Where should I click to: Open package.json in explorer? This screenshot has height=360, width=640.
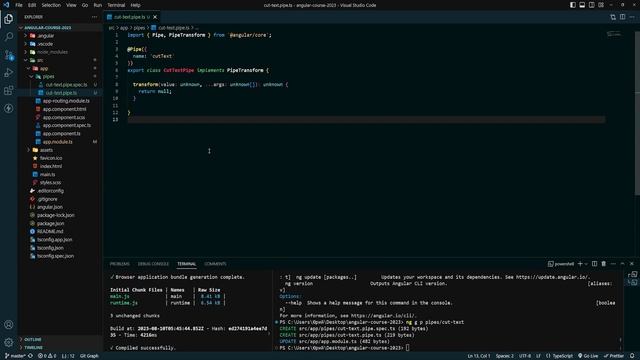51,224
